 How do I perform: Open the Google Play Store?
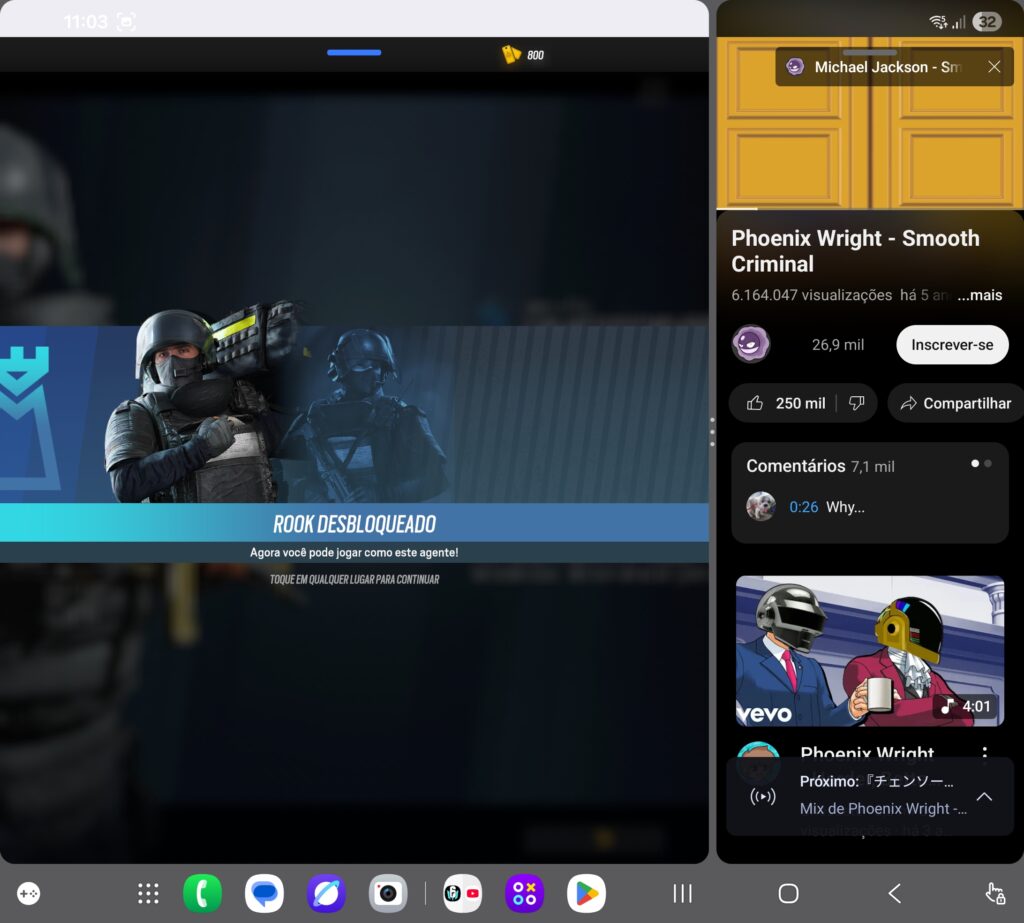pyautogui.click(x=586, y=893)
